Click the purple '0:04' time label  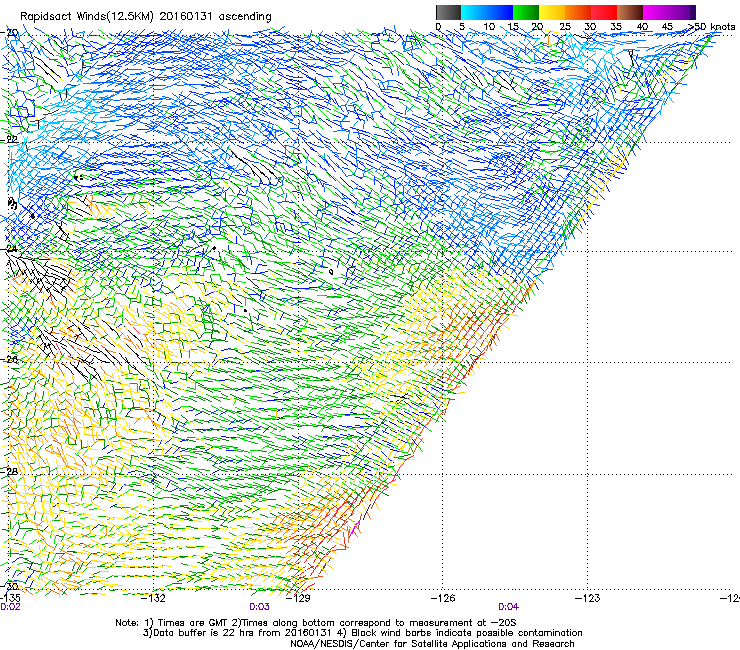click(x=508, y=607)
